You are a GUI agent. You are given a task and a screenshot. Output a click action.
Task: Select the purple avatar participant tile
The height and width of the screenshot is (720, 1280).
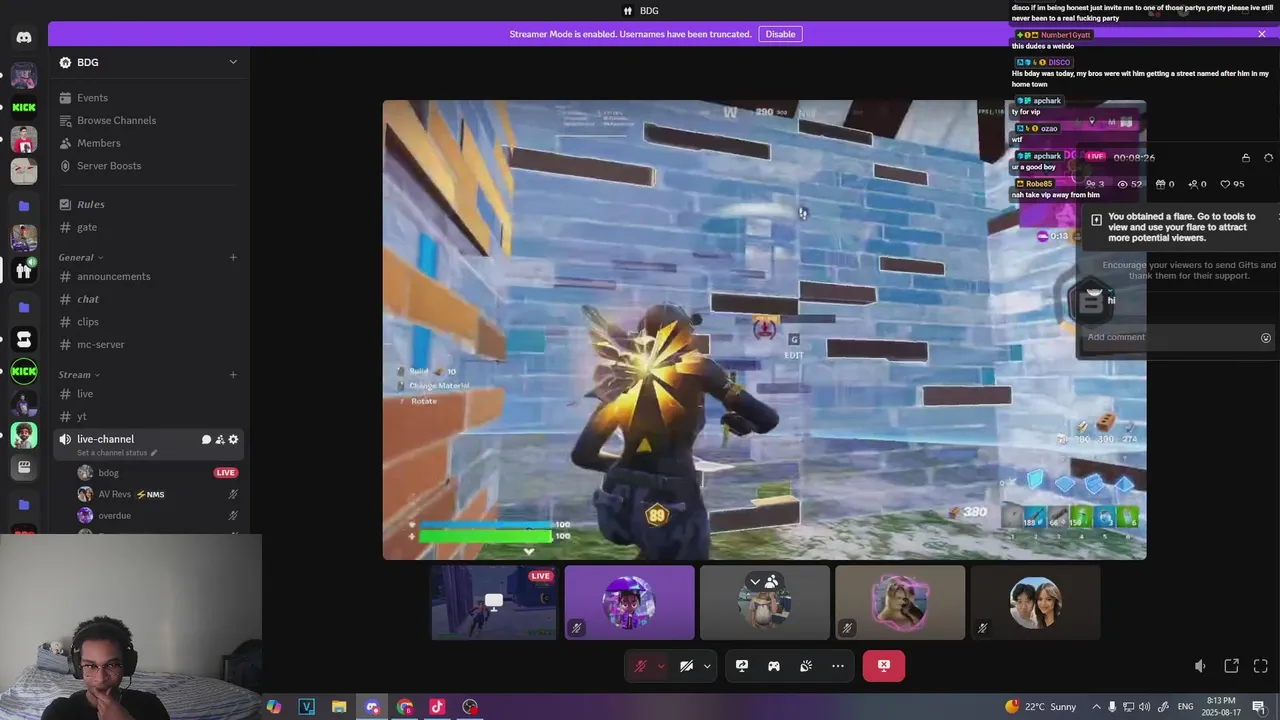[x=629, y=603]
